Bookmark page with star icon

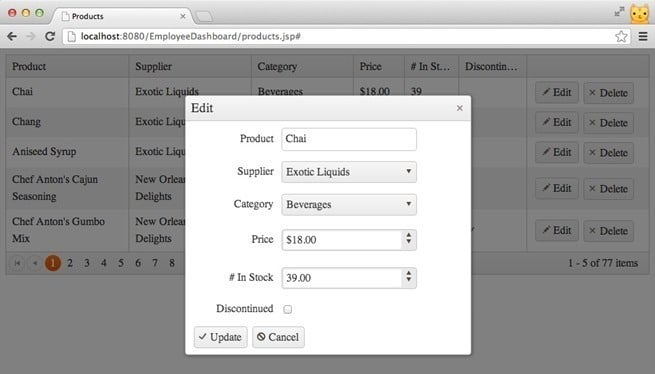pos(621,36)
